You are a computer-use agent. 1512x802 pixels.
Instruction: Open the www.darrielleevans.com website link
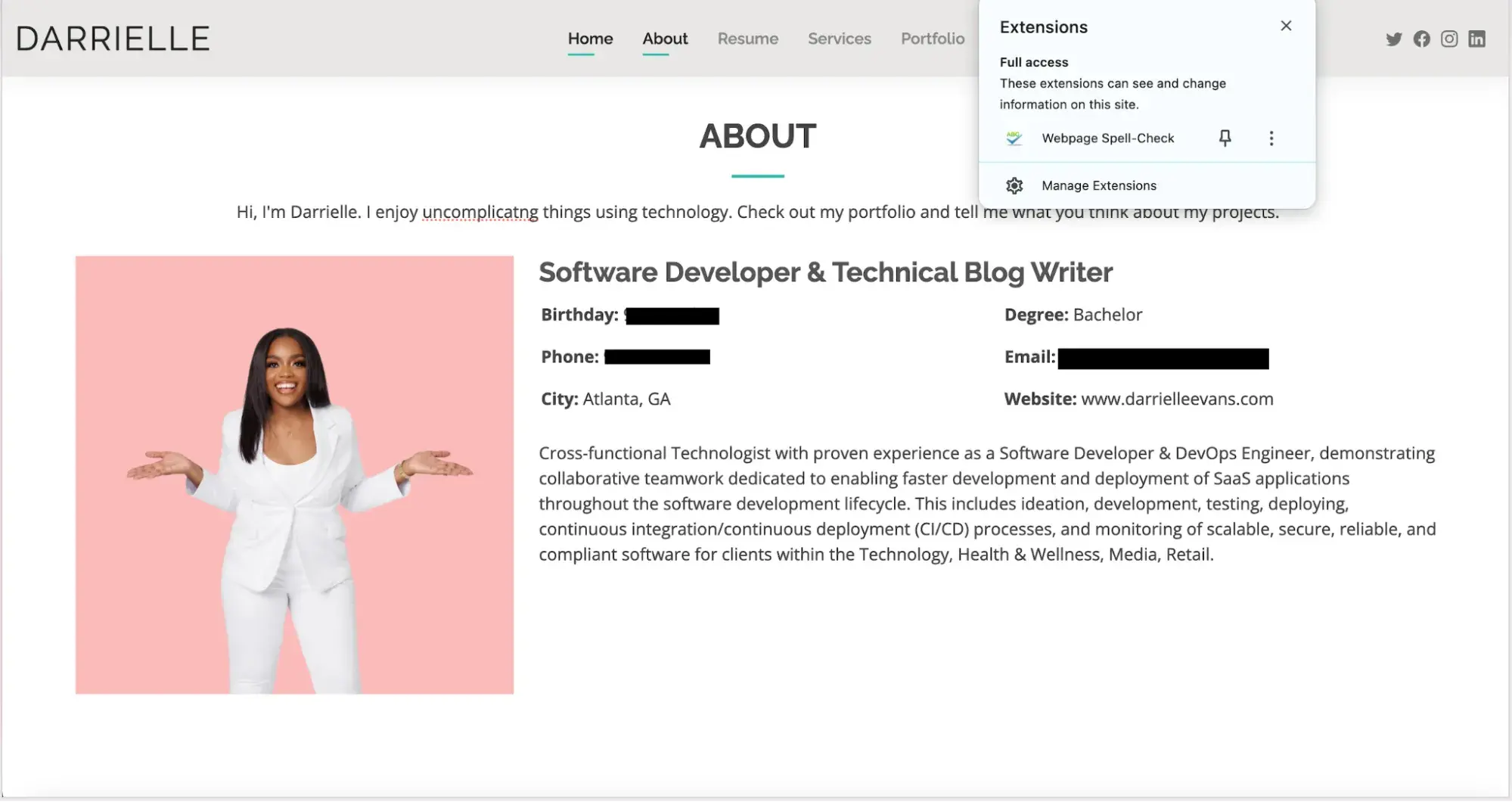tap(1176, 399)
